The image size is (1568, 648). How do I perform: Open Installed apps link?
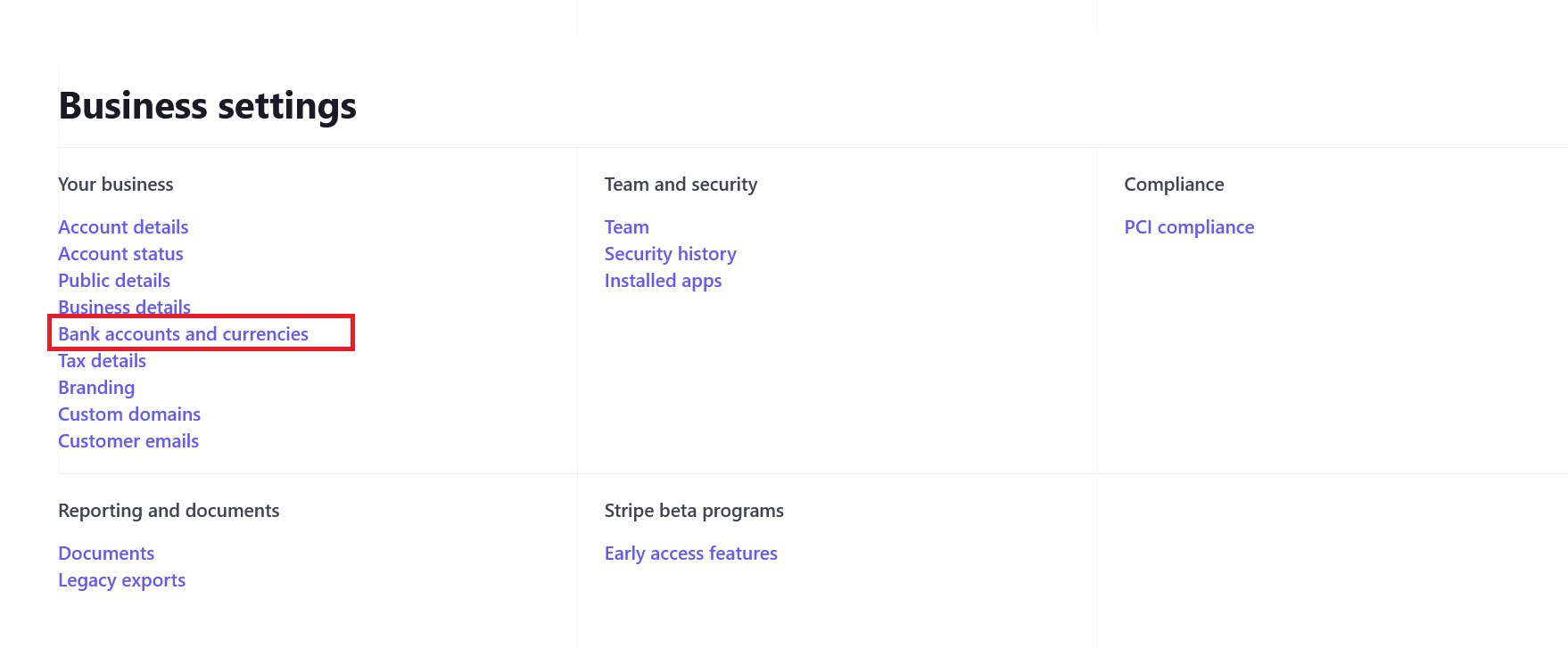(x=663, y=281)
